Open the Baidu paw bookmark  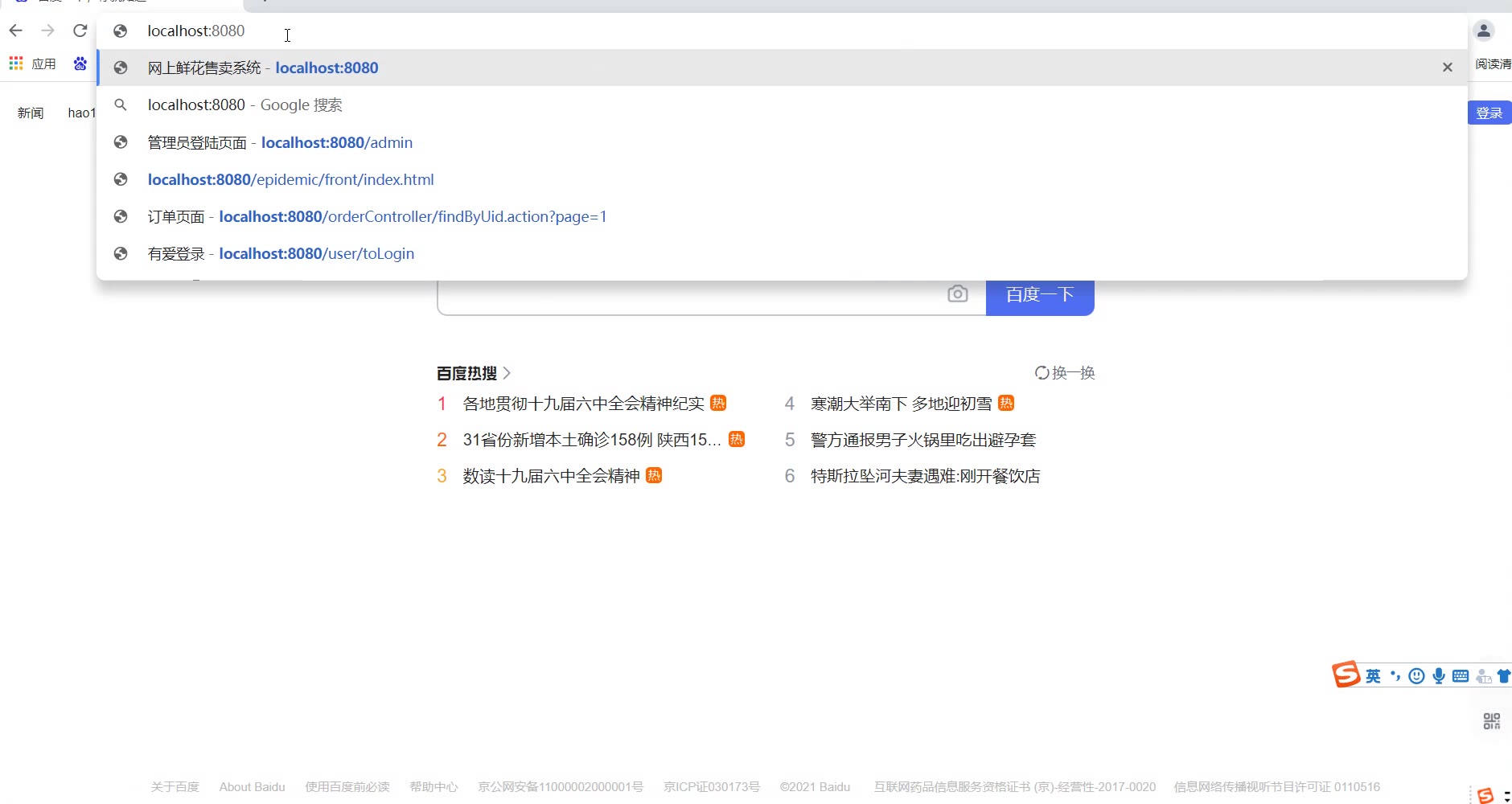[x=80, y=64]
